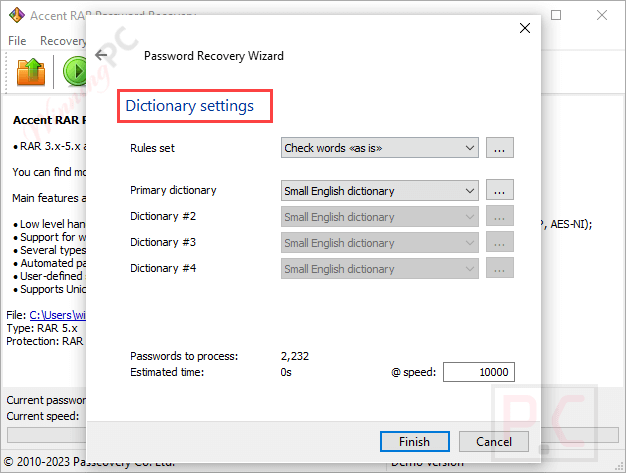
Task: Click the Passwords to process value 2,232
Action: [295, 356]
